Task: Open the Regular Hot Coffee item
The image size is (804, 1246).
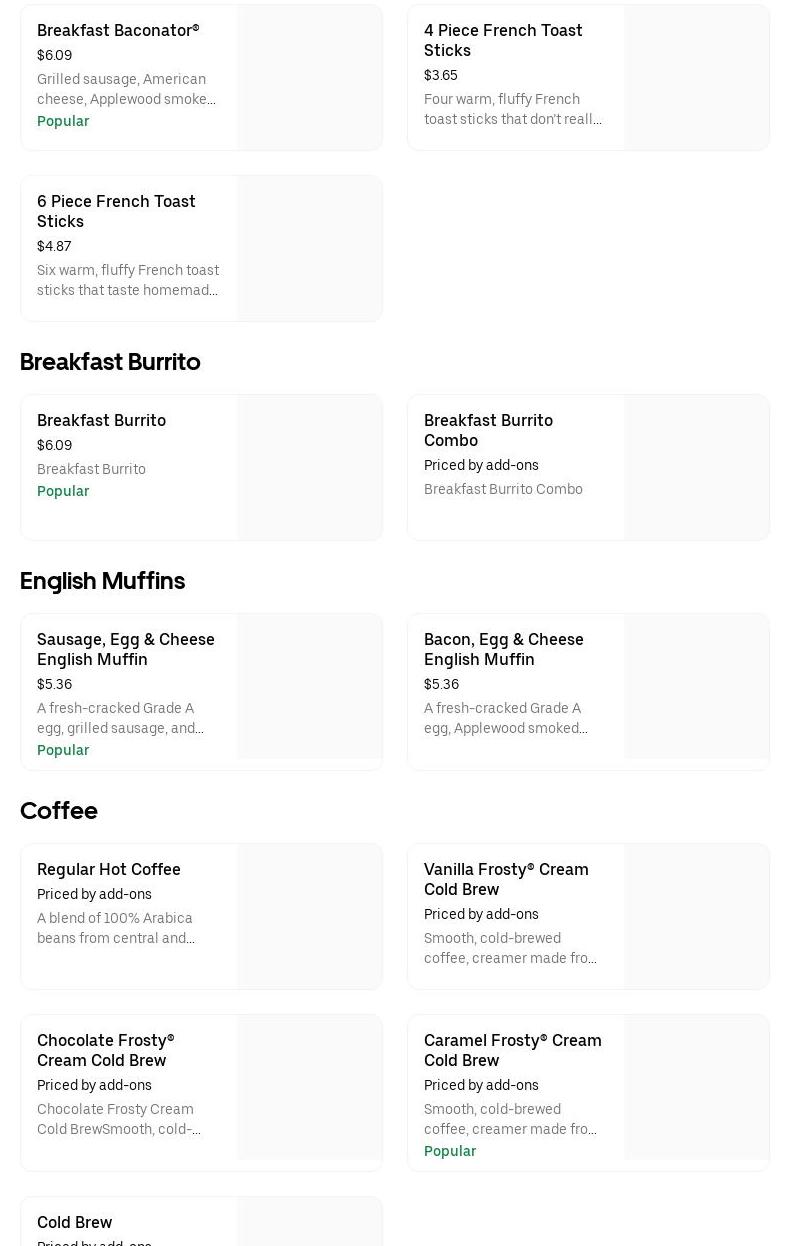Action: point(108,870)
